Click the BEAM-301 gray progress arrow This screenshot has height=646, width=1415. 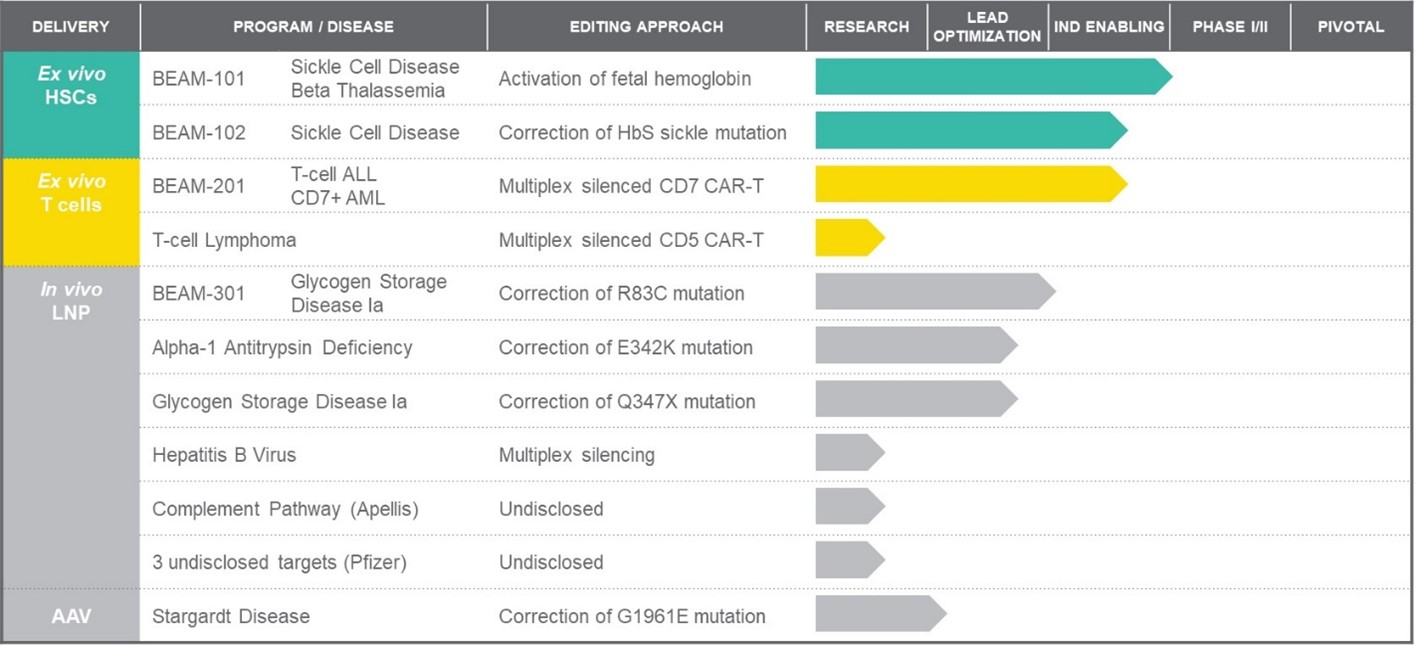935,291
